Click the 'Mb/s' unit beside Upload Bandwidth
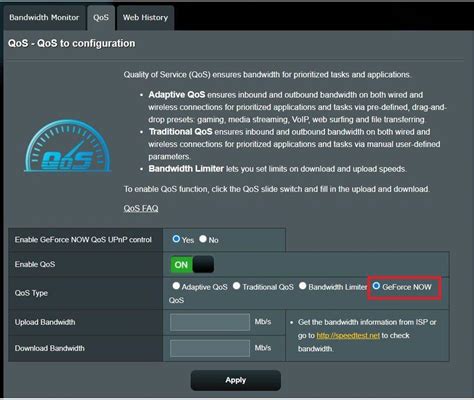 pos(263,322)
